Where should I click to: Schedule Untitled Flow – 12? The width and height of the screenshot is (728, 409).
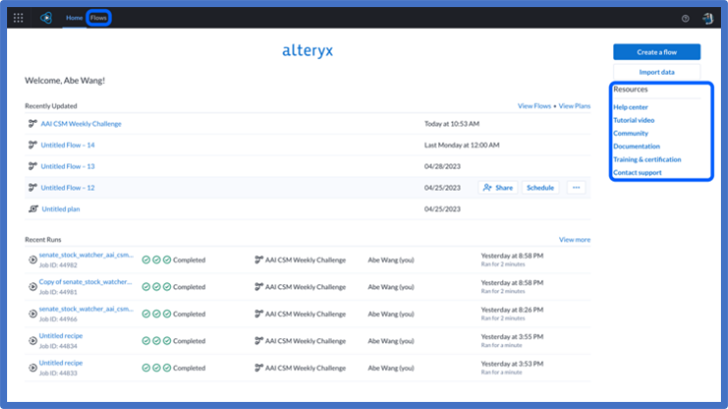coord(540,188)
